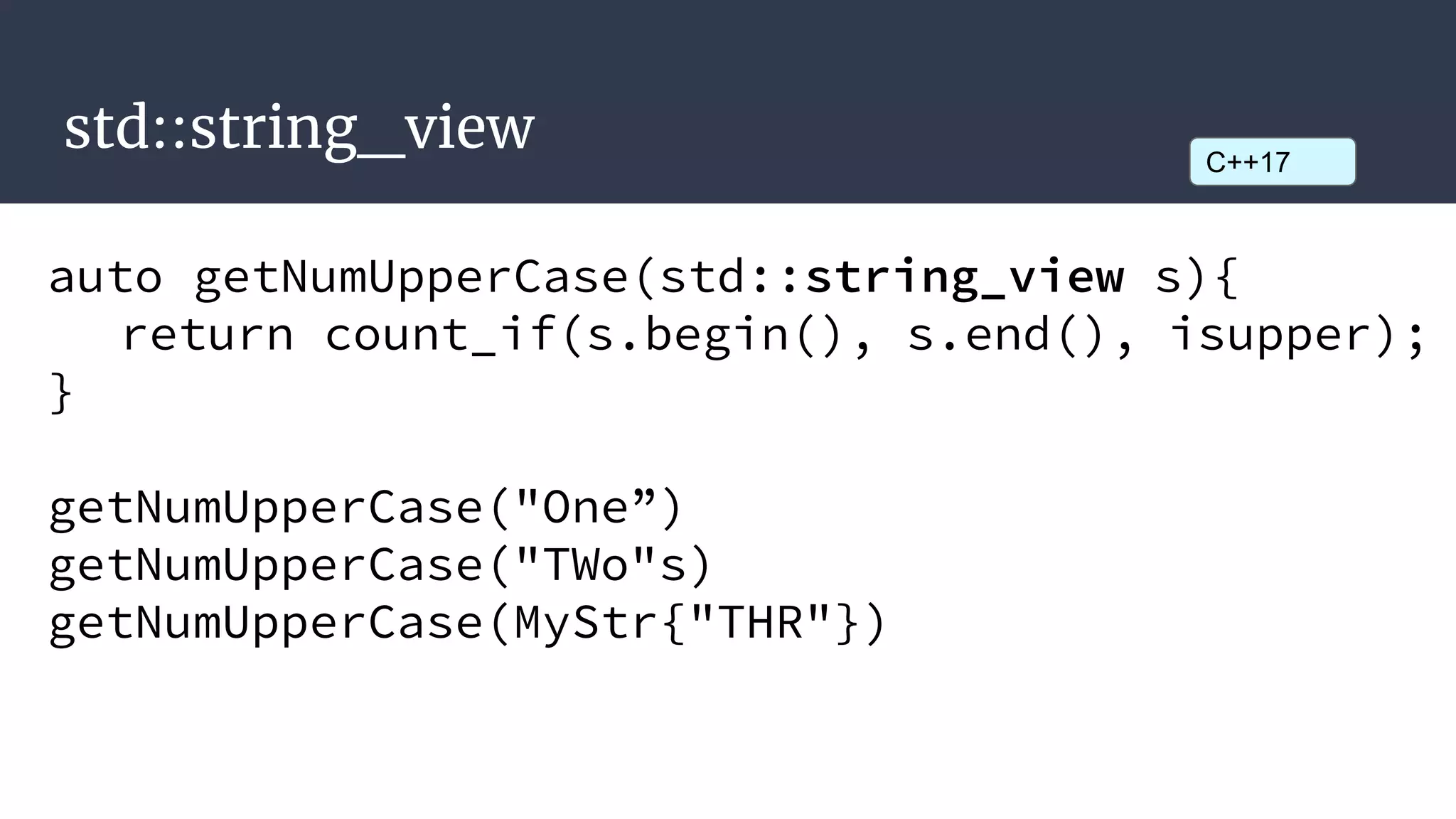
Task: Select the count_if function call
Action: pos(440,334)
